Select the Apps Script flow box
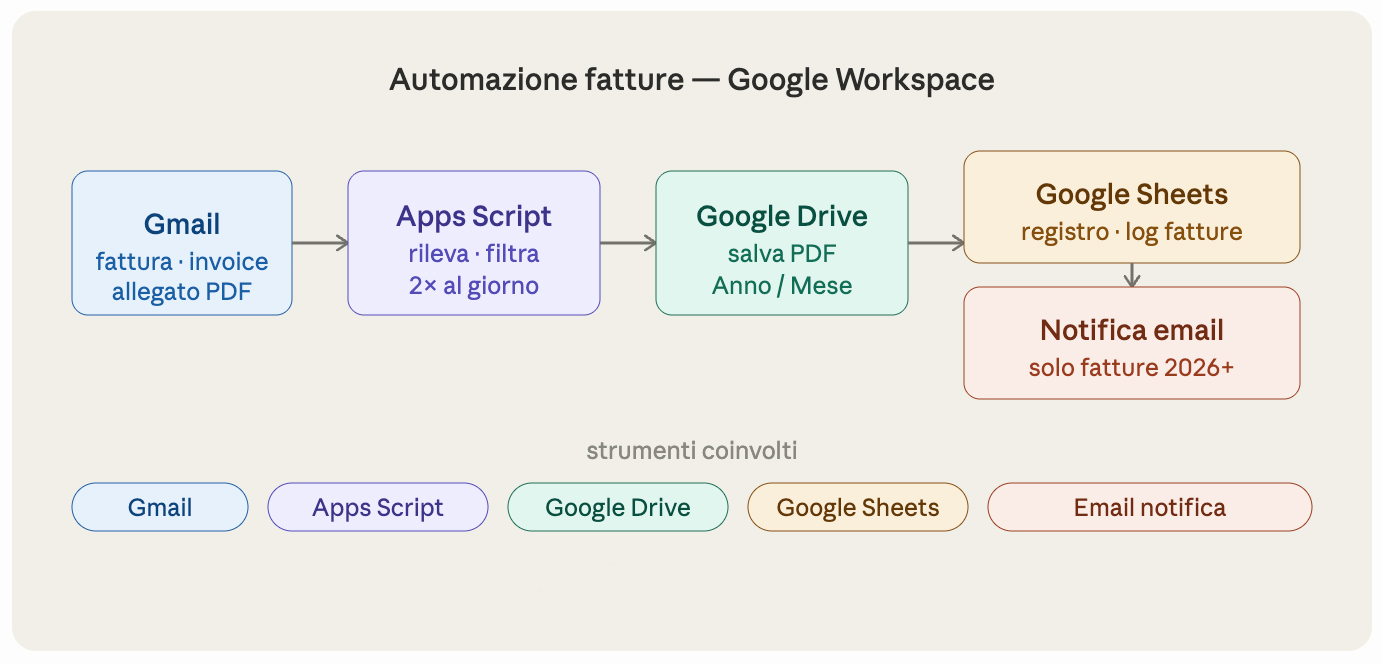Viewport: 1382px width, 664px height. coord(474,243)
